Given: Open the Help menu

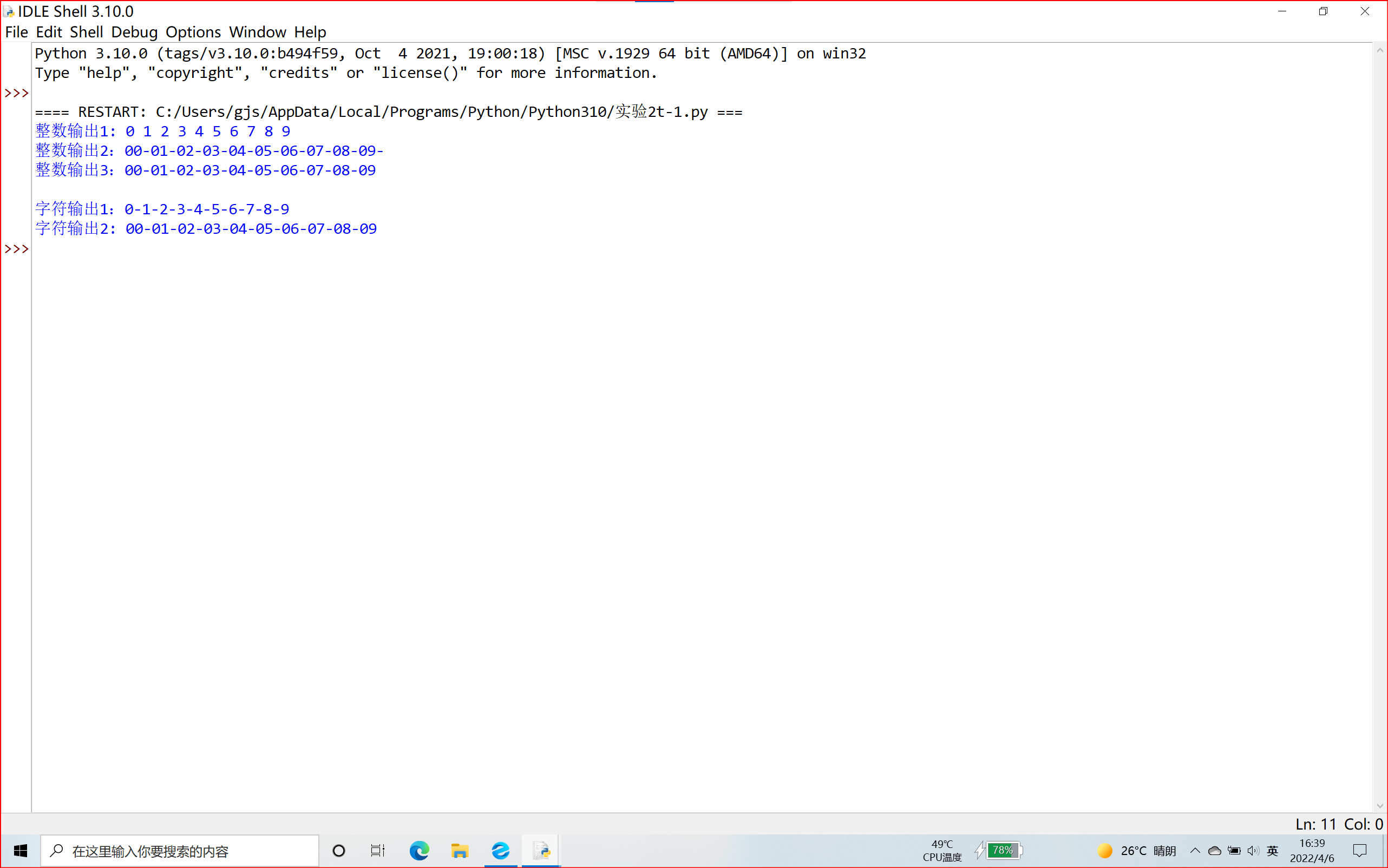Looking at the screenshot, I should coord(310,32).
